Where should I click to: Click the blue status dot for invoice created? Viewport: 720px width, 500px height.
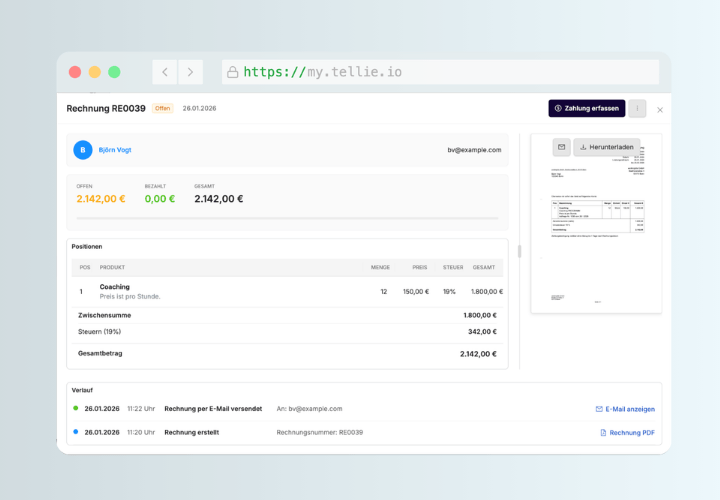[76, 432]
